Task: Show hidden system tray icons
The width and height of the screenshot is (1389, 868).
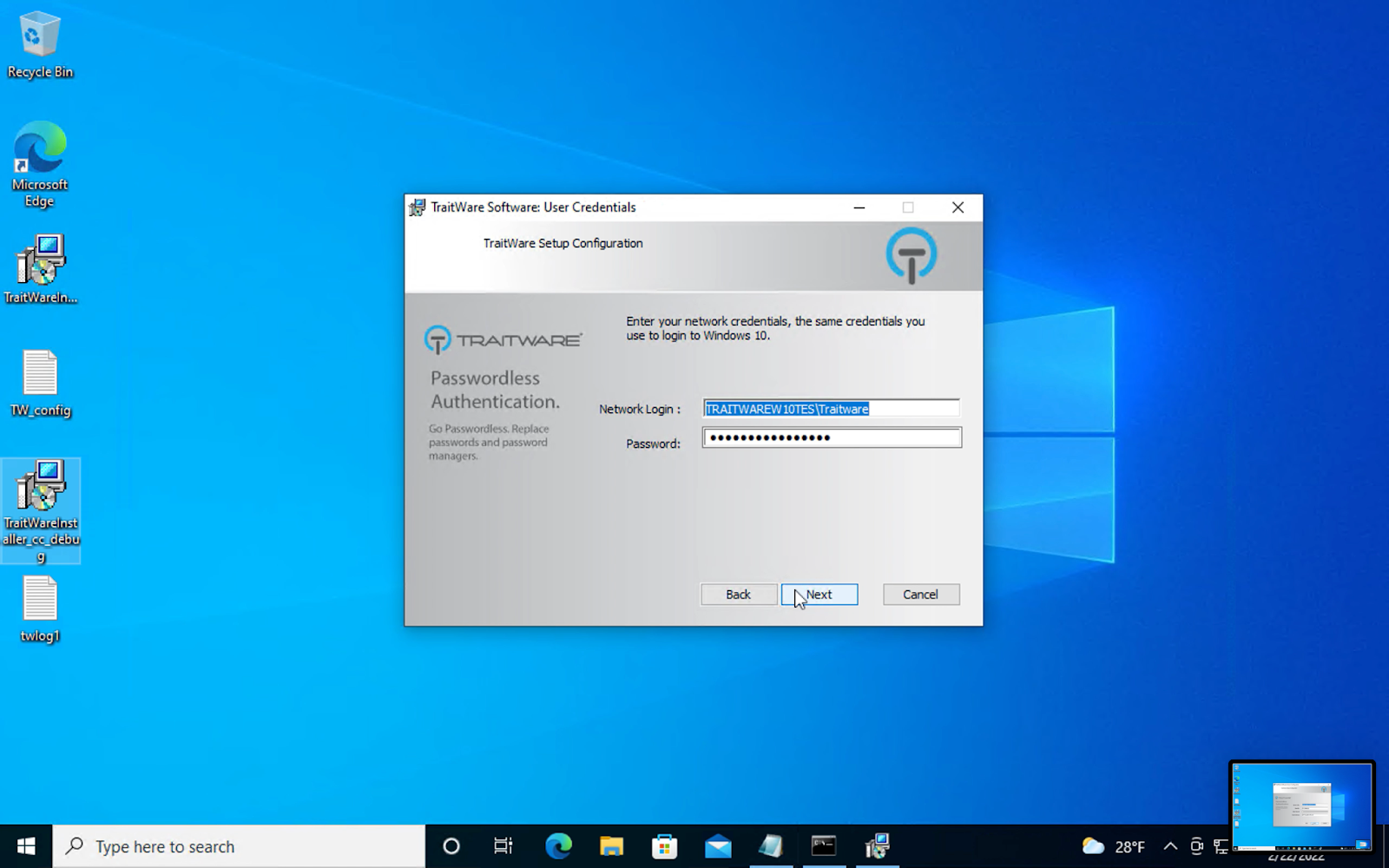Action: [x=1170, y=846]
